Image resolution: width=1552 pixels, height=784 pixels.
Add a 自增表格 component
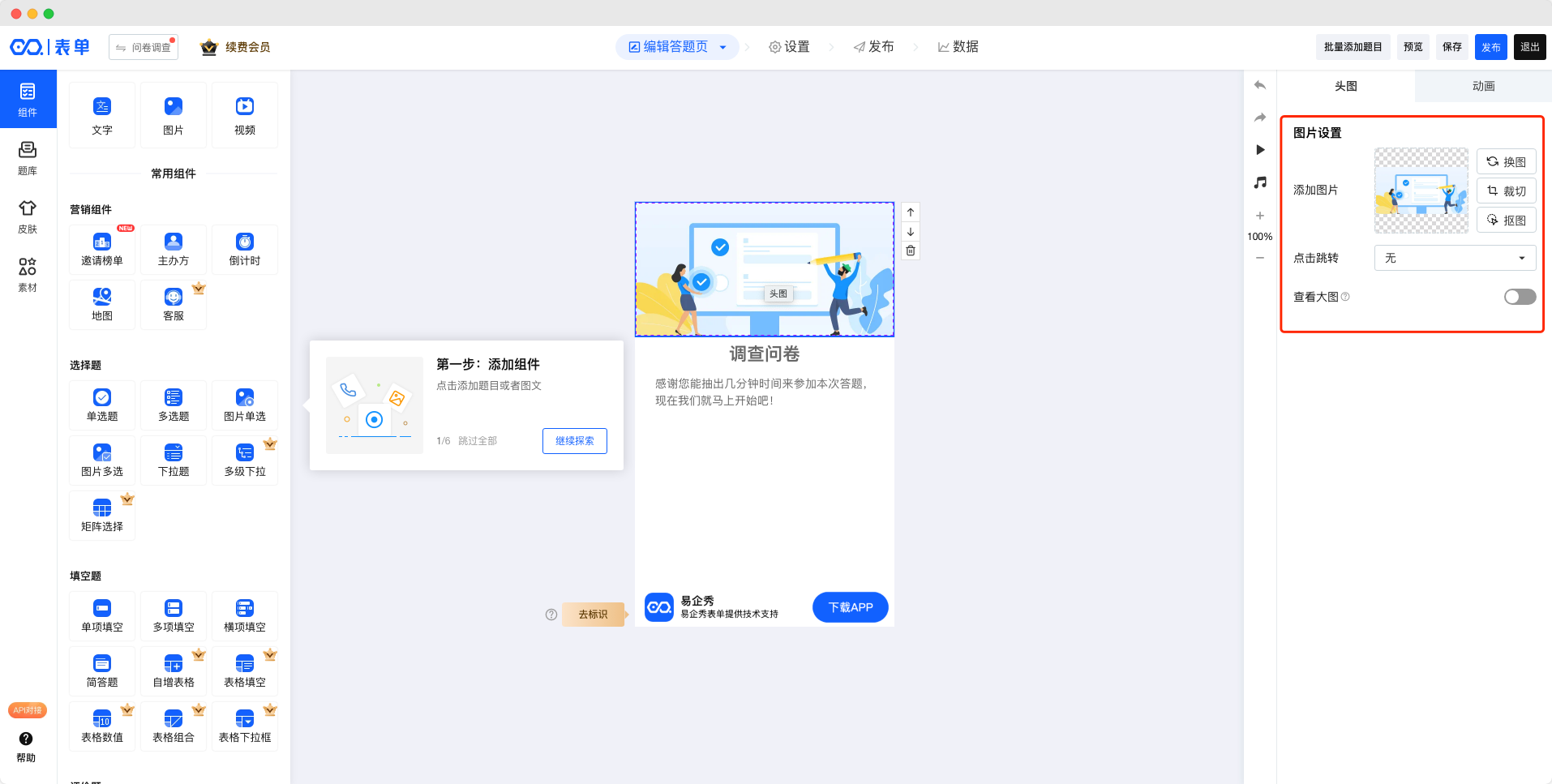[174, 671]
